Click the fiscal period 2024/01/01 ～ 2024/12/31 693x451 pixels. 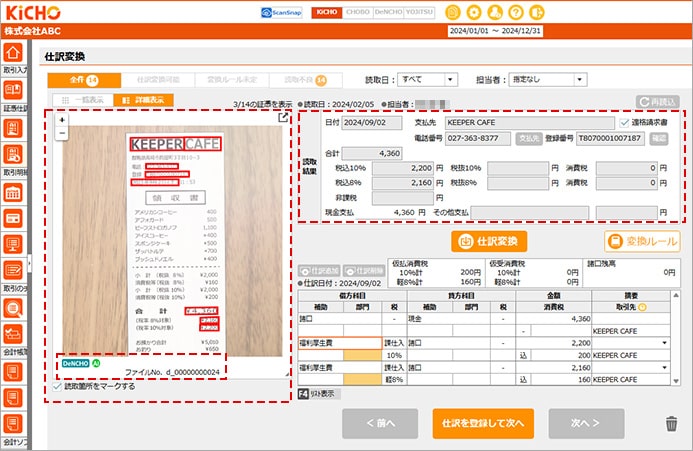495,31
